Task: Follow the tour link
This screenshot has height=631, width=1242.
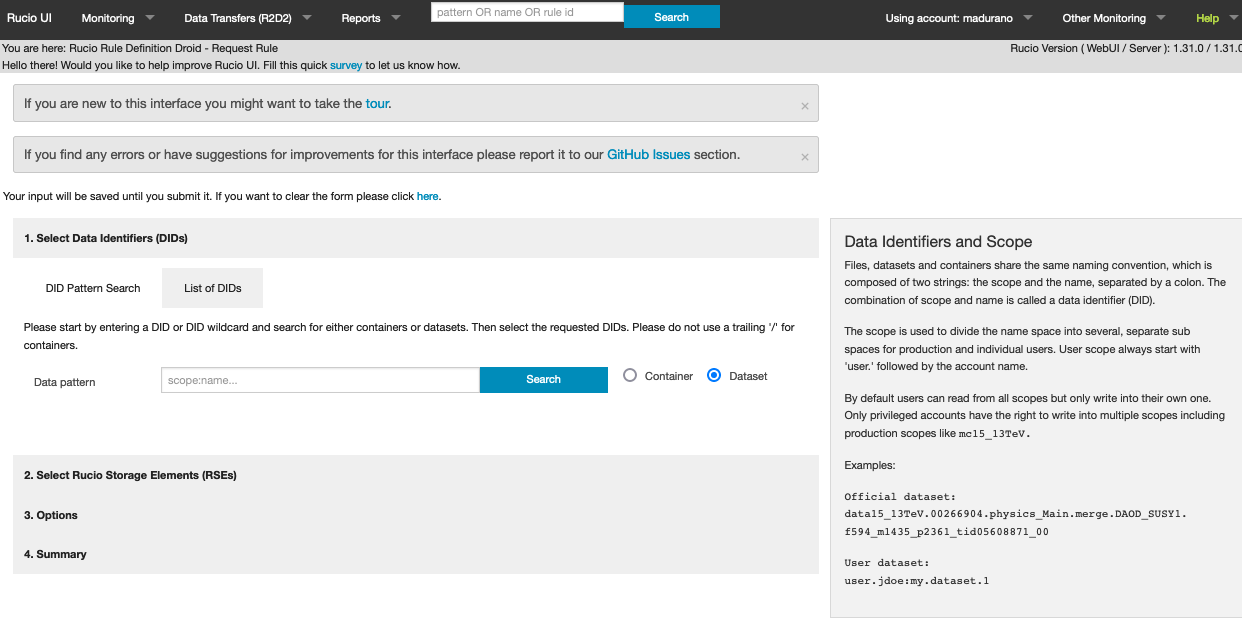Action: click(x=377, y=103)
